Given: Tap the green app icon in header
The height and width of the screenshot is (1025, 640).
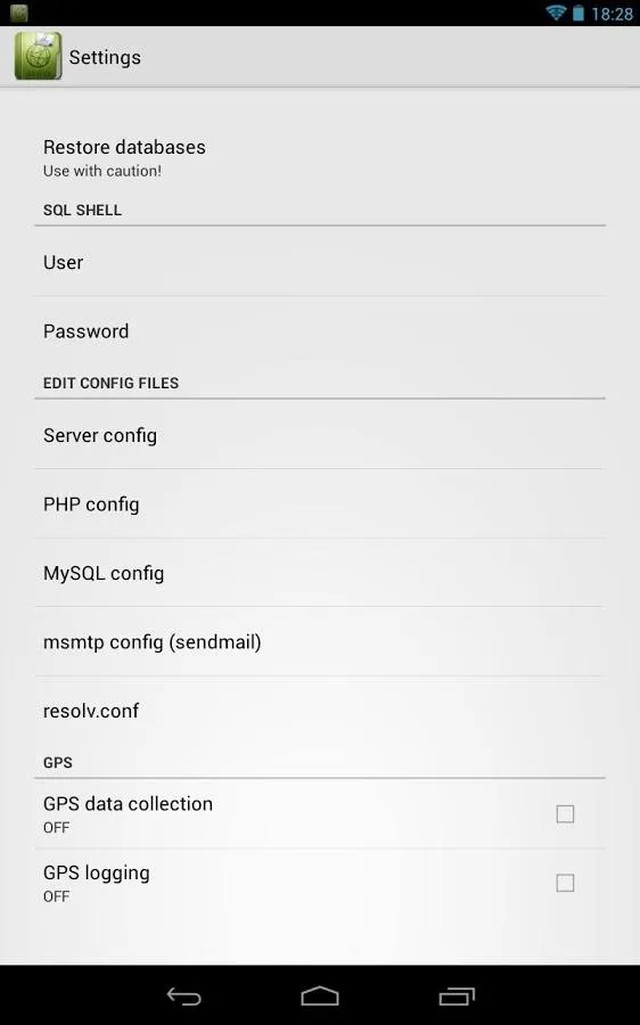Looking at the screenshot, I should (37, 56).
